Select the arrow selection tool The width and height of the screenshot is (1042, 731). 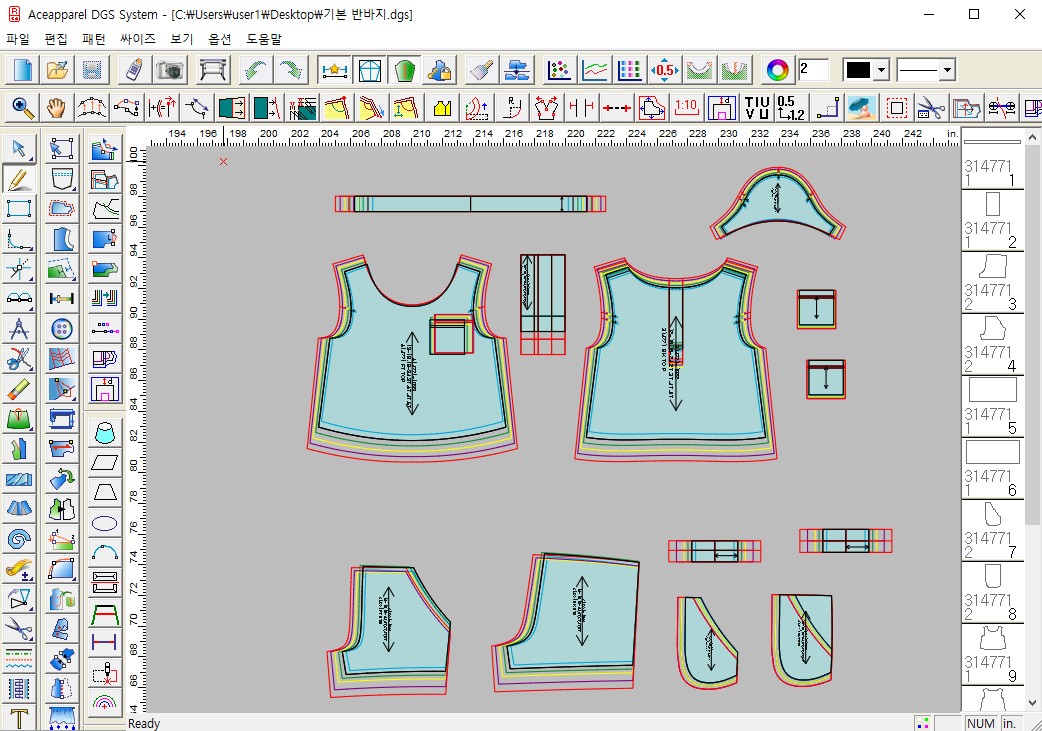(20, 147)
